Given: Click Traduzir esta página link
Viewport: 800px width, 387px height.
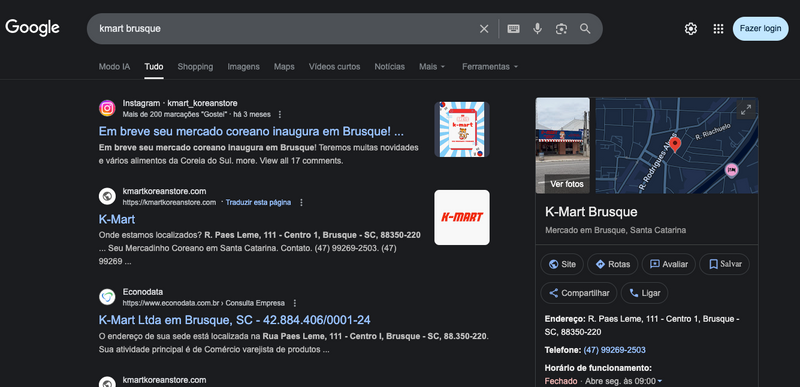Looking at the screenshot, I should (258, 202).
